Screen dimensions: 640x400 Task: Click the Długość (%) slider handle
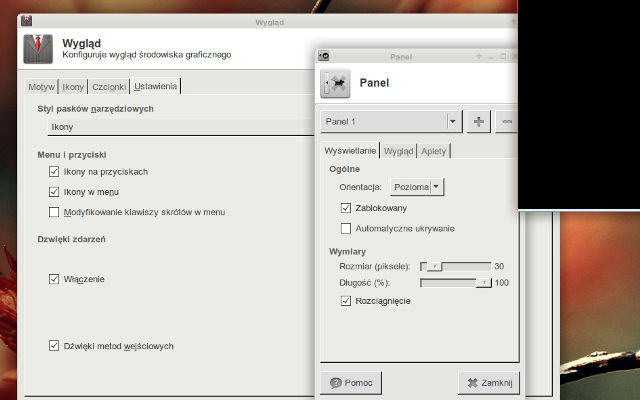484,283
